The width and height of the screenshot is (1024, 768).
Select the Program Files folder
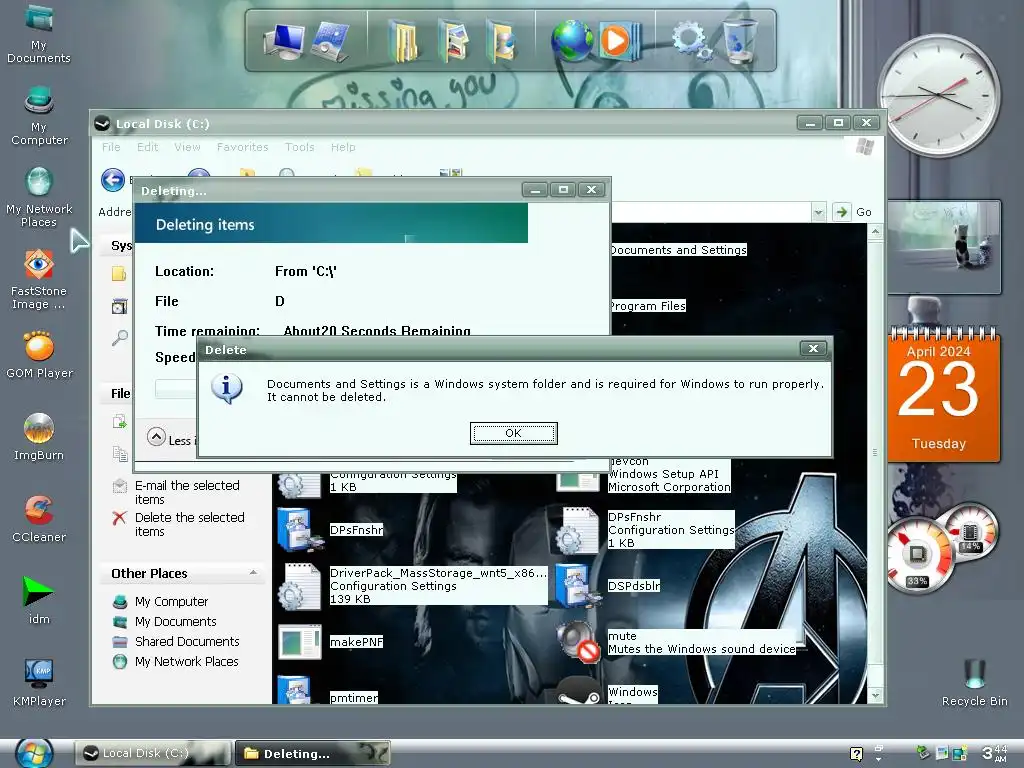[647, 306]
